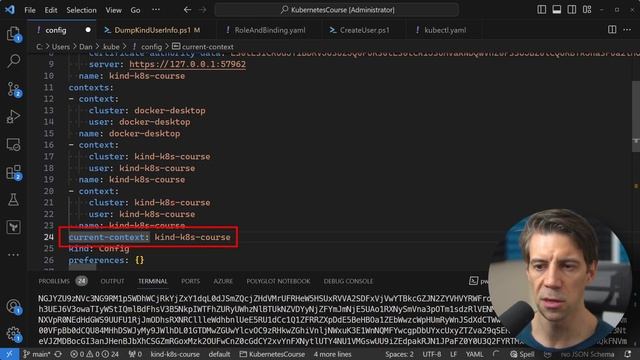This screenshot has height=360, width=640.
Task: Open the Extensions view icon
Action: point(13,172)
